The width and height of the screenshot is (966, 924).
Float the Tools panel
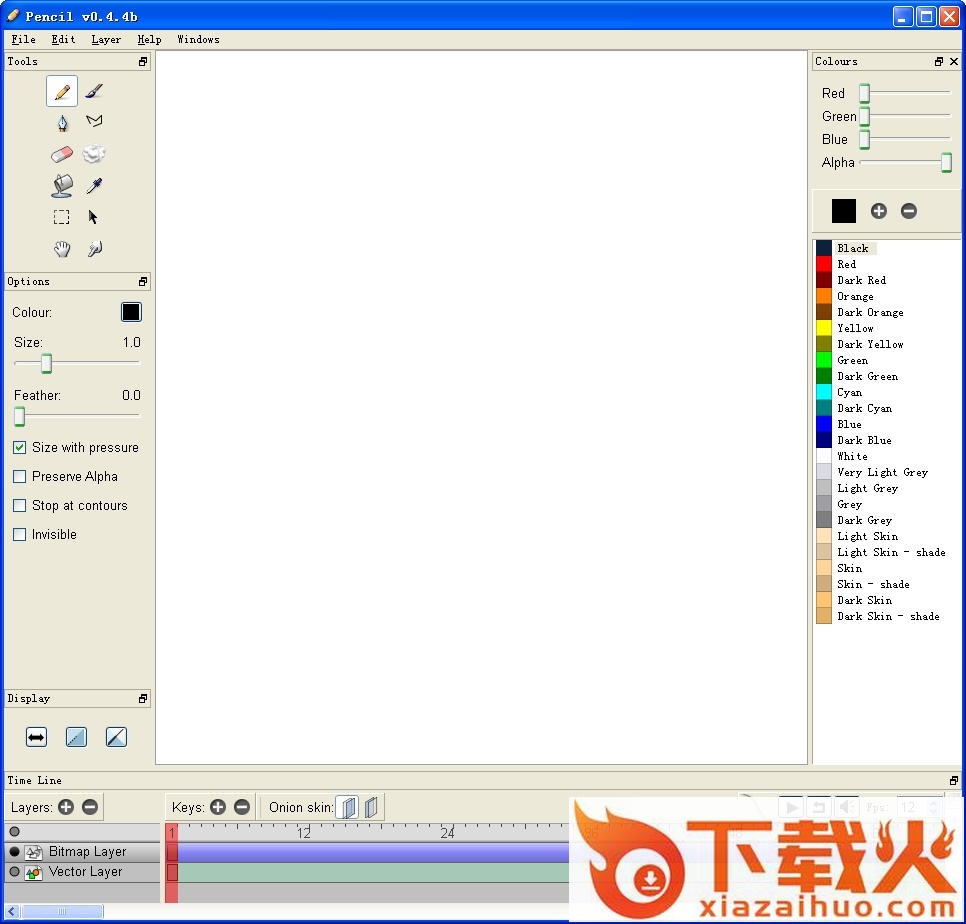143,62
